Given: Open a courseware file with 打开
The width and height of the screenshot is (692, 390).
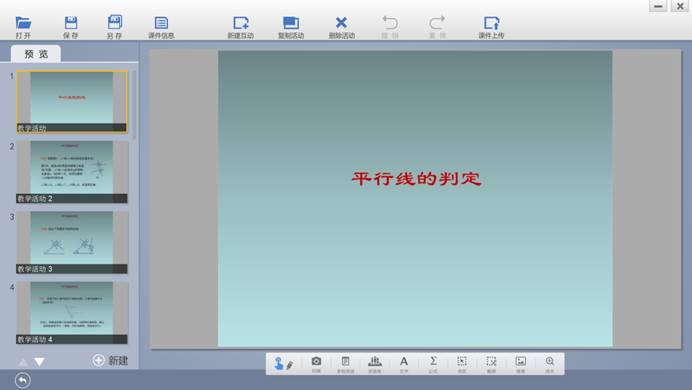Looking at the screenshot, I should [23, 27].
